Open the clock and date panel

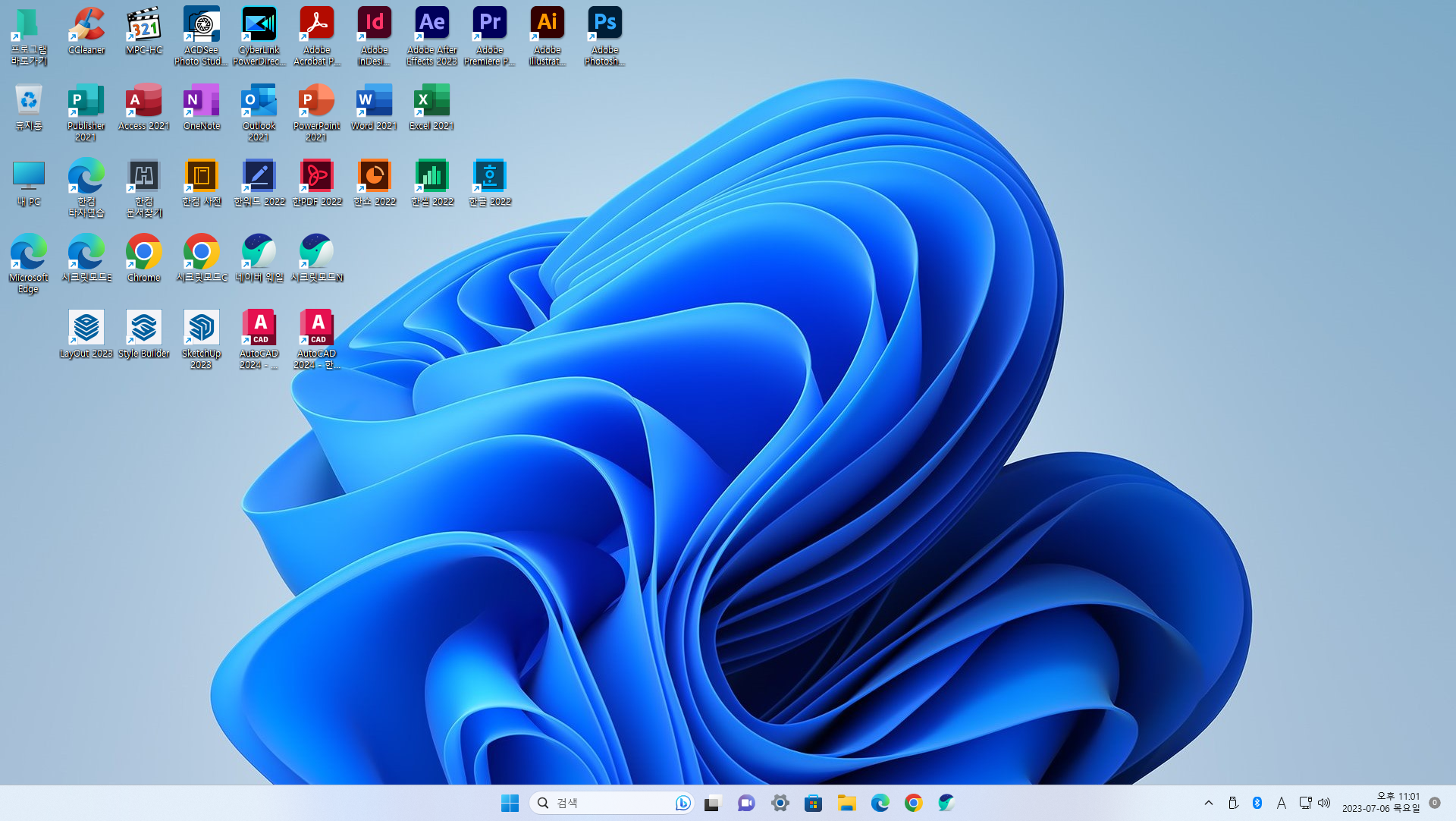(x=1380, y=803)
